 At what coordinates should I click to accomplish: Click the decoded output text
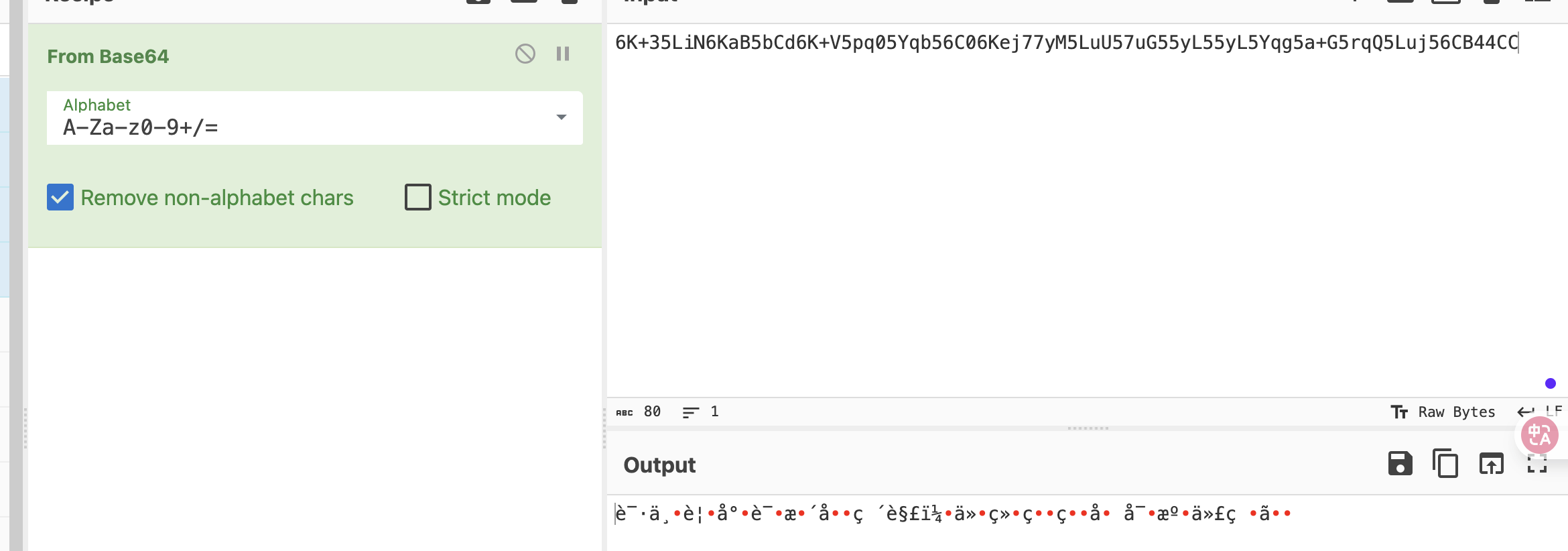(953, 514)
